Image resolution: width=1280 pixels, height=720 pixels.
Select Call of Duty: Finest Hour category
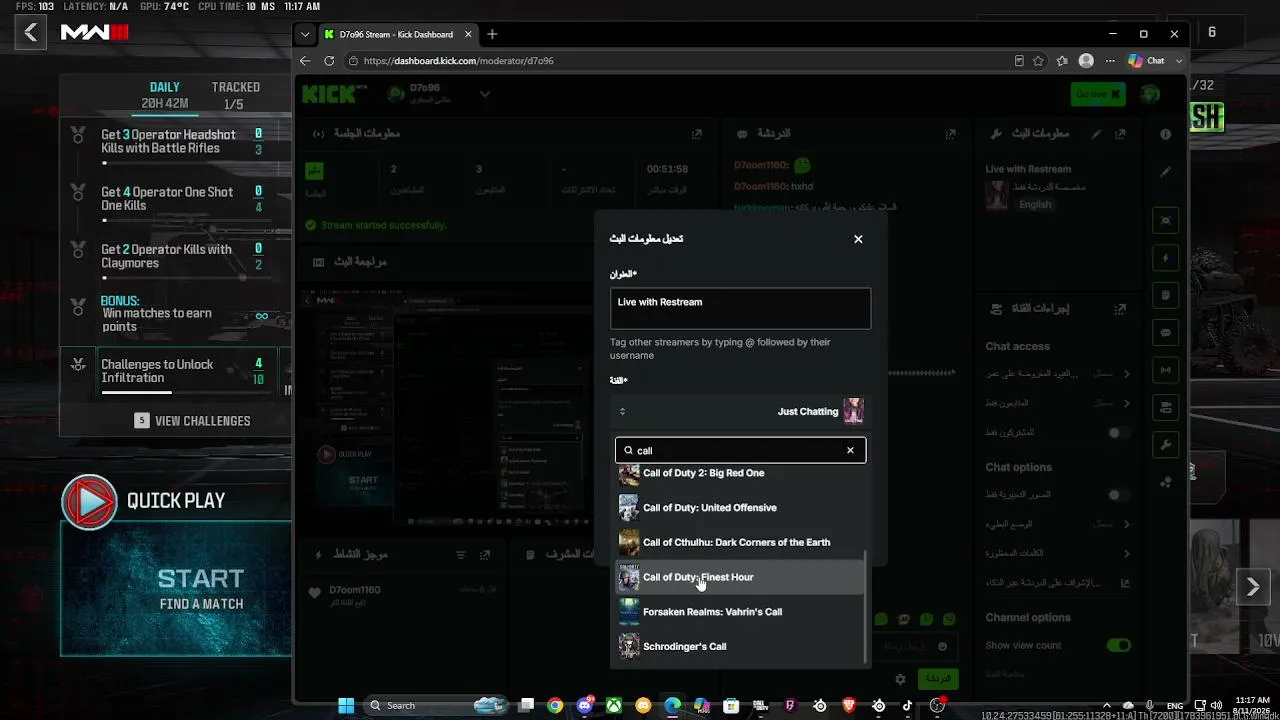coord(740,577)
